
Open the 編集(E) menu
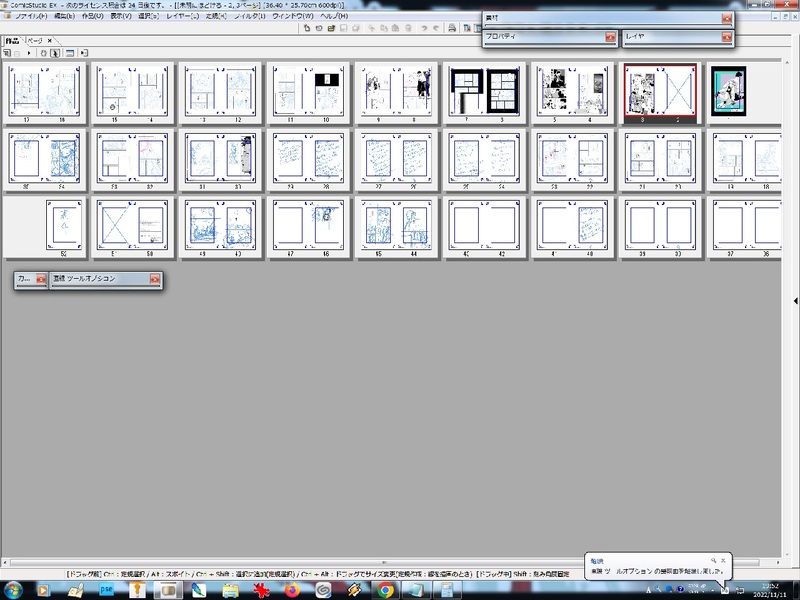64,16
